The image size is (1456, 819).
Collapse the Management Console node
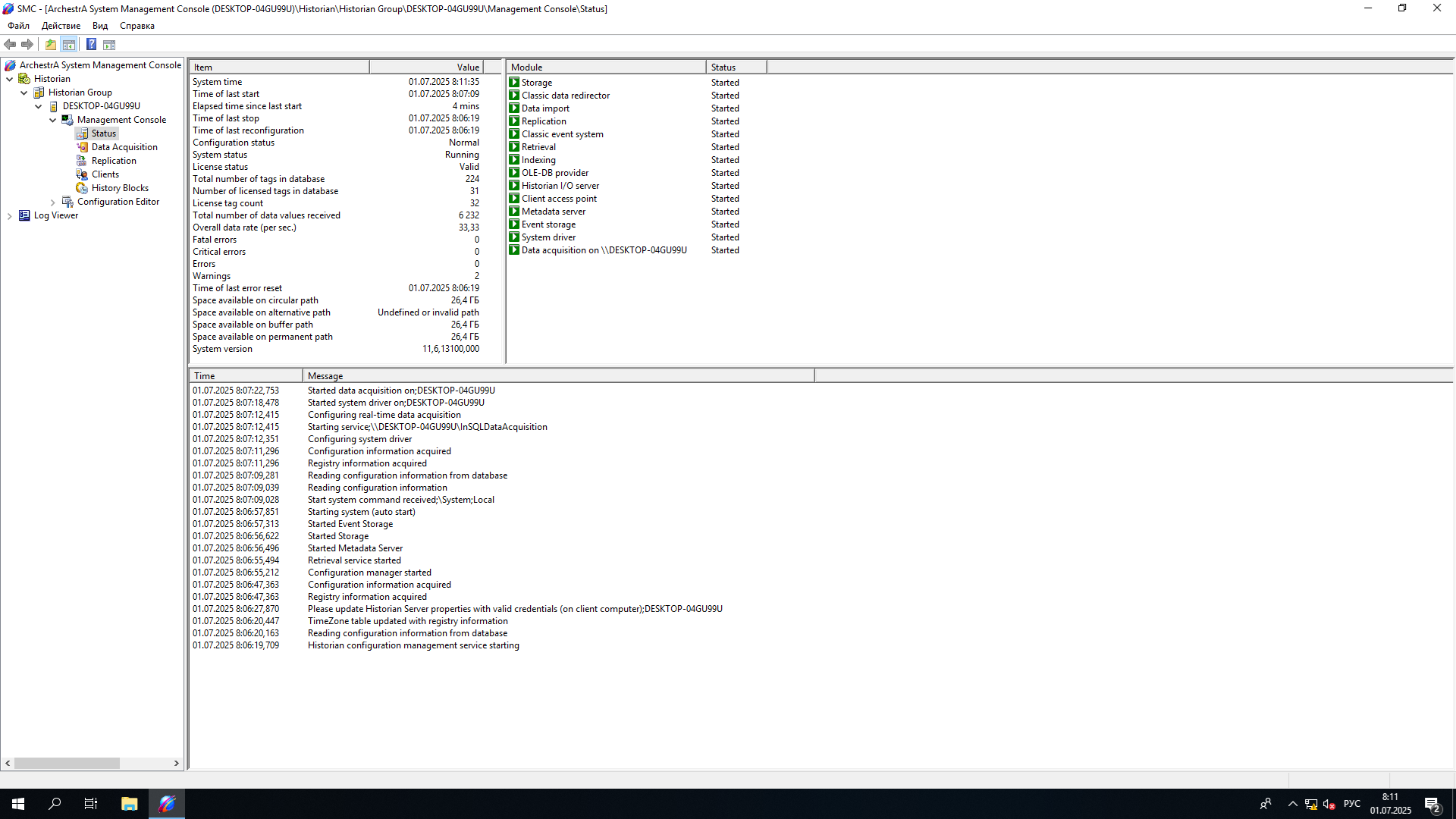coord(53,120)
